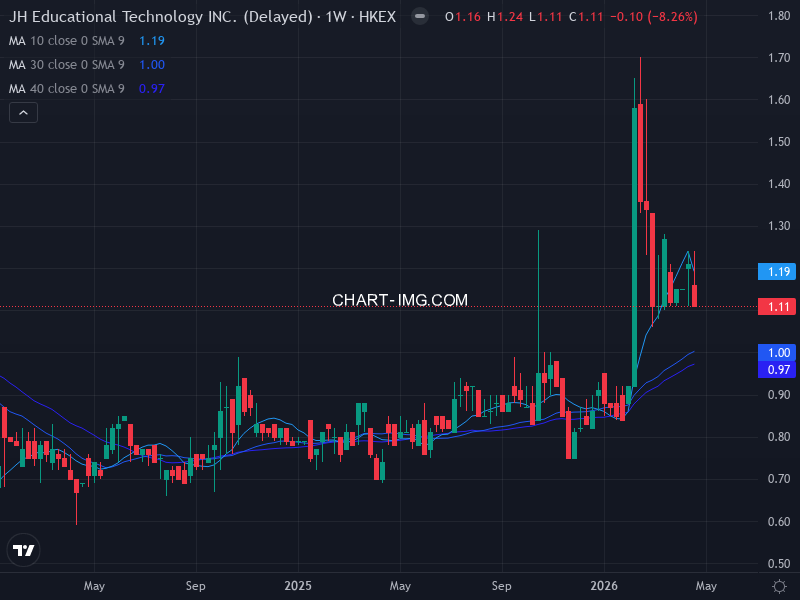Click the 1.30 price axis label
Screen dimensions: 800x600
click(x=779, y=226)
